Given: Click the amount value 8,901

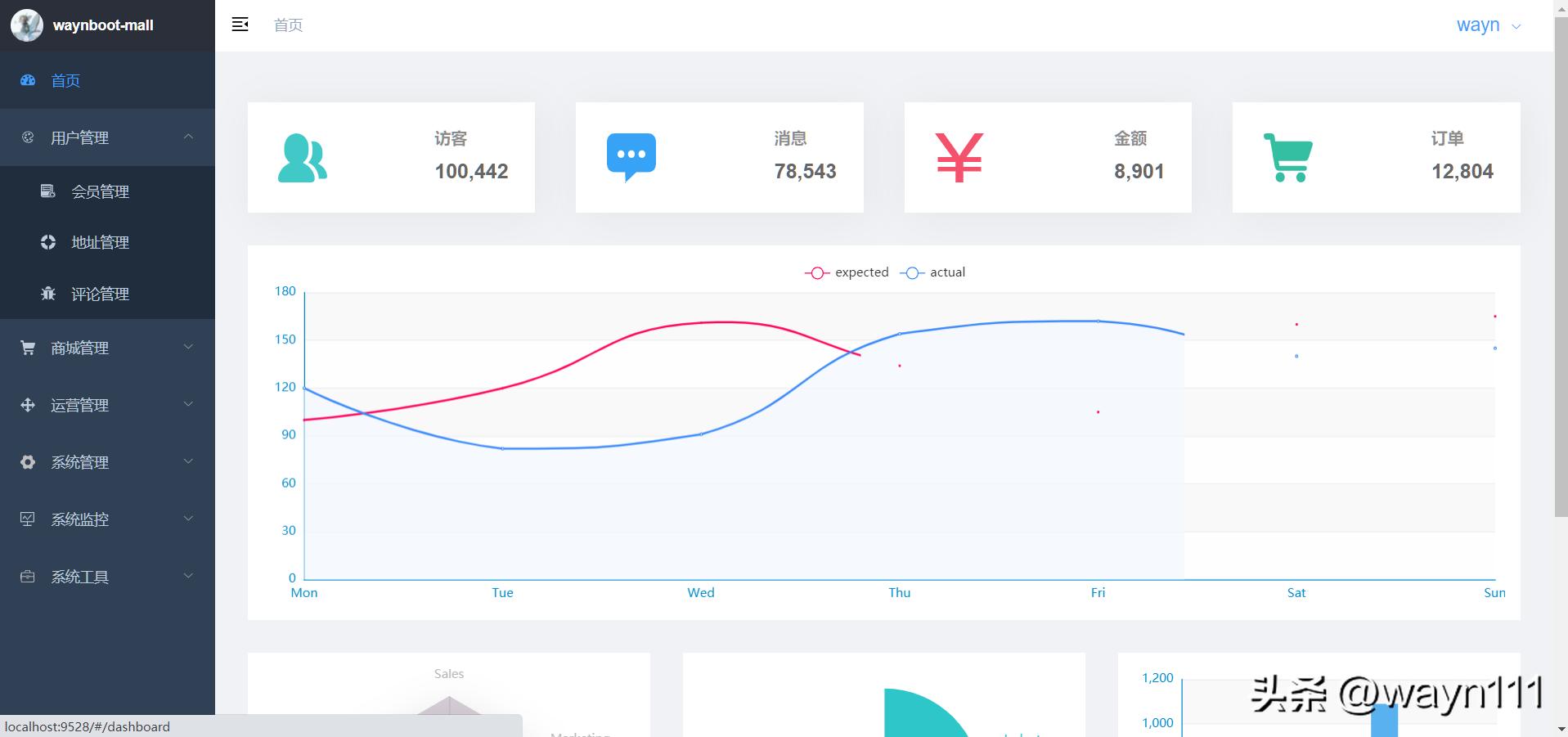Looking at the screenshot, I should (x=1139, y=171).
